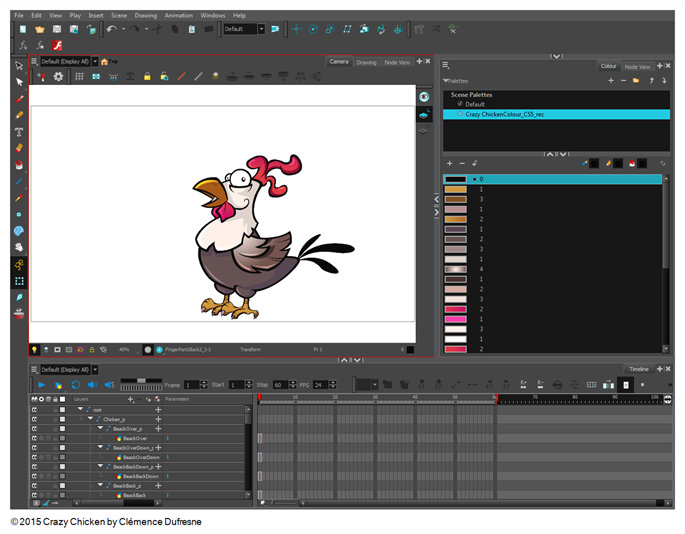Select the Eraser tool
Screen dimensions: 685x534
click(19, 148)
